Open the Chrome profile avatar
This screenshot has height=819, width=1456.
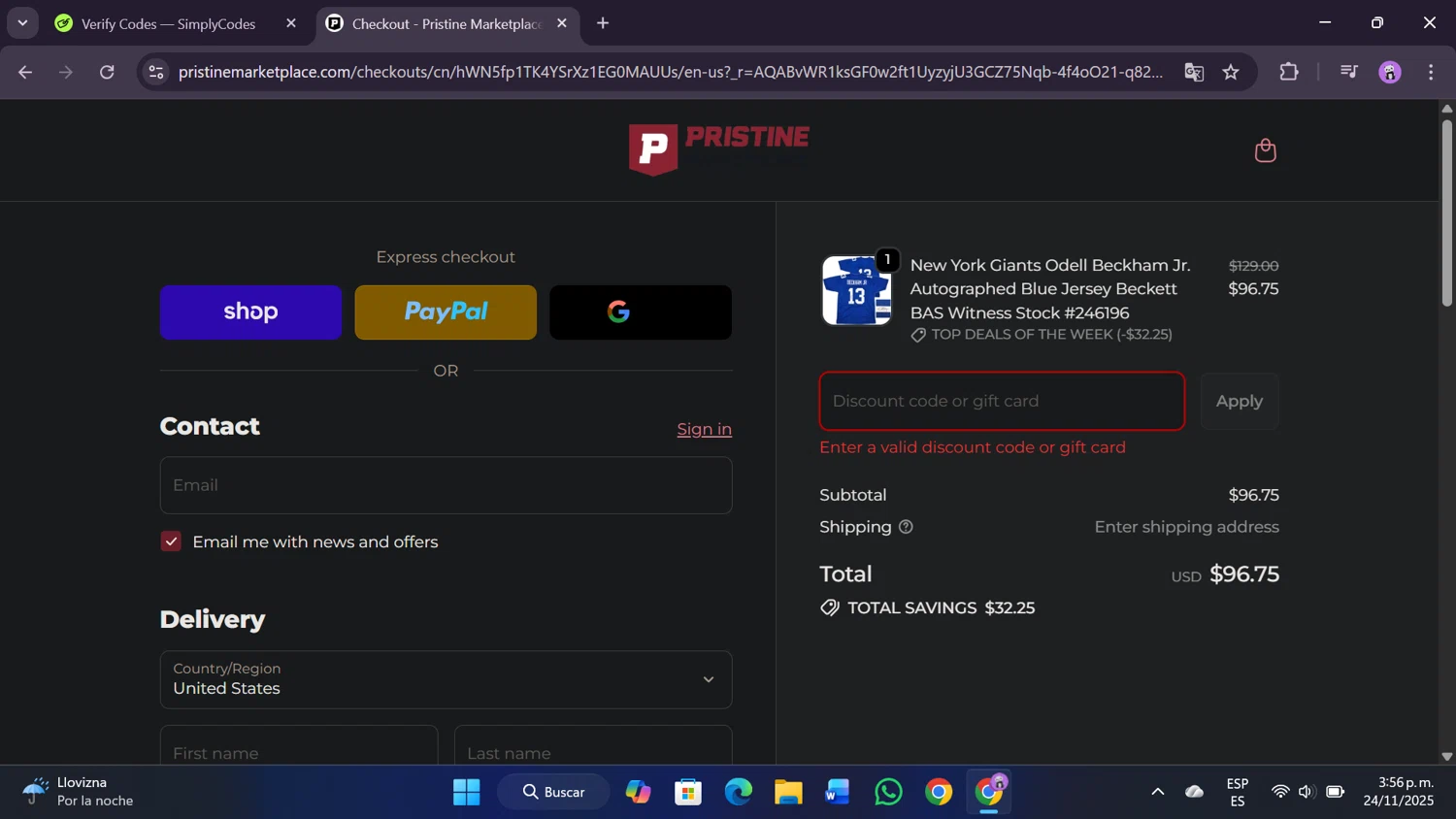1390,72
